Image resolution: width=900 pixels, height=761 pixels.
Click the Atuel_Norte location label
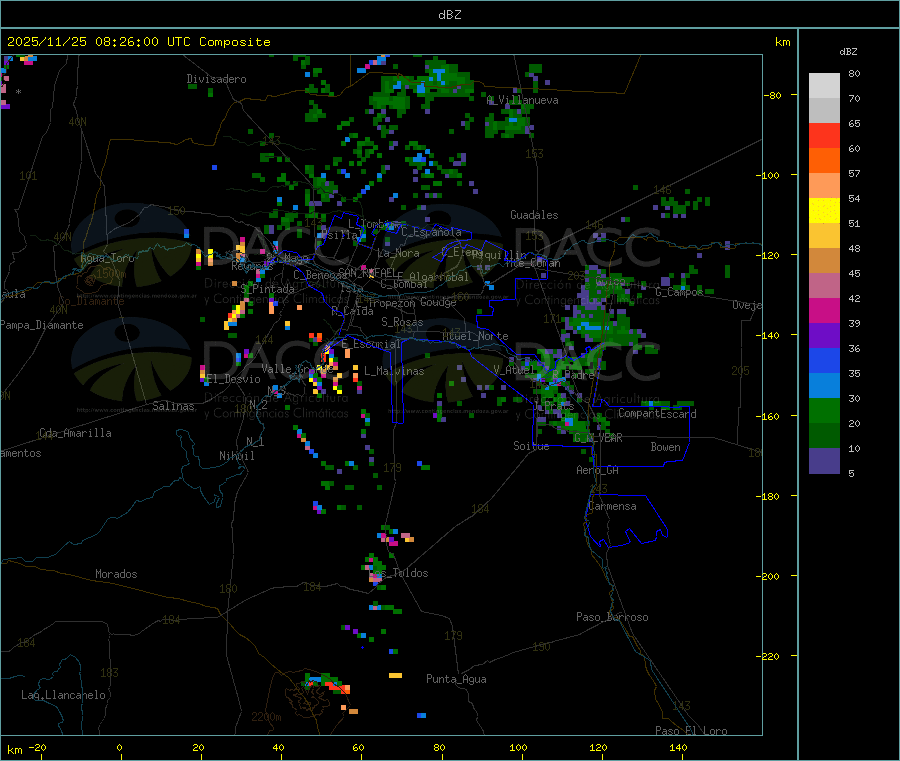pyautogui.click(x=475, y=336)
